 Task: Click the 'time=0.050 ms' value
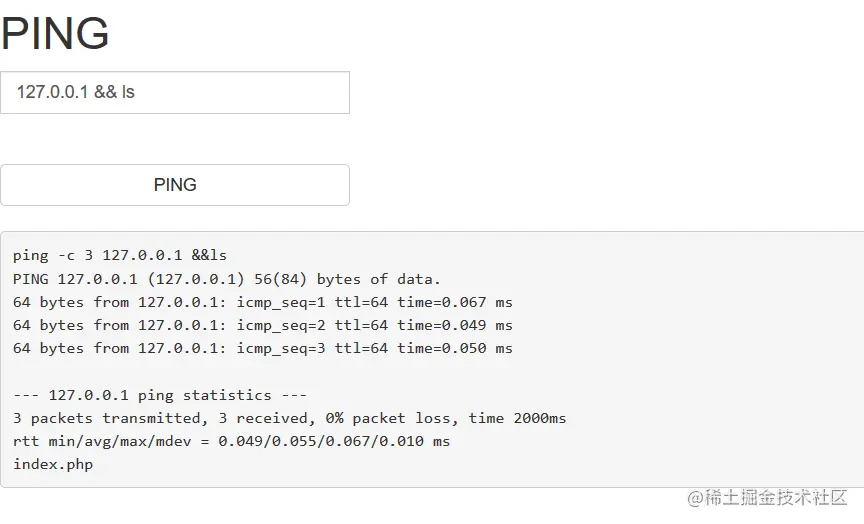[x=454, y=348]
